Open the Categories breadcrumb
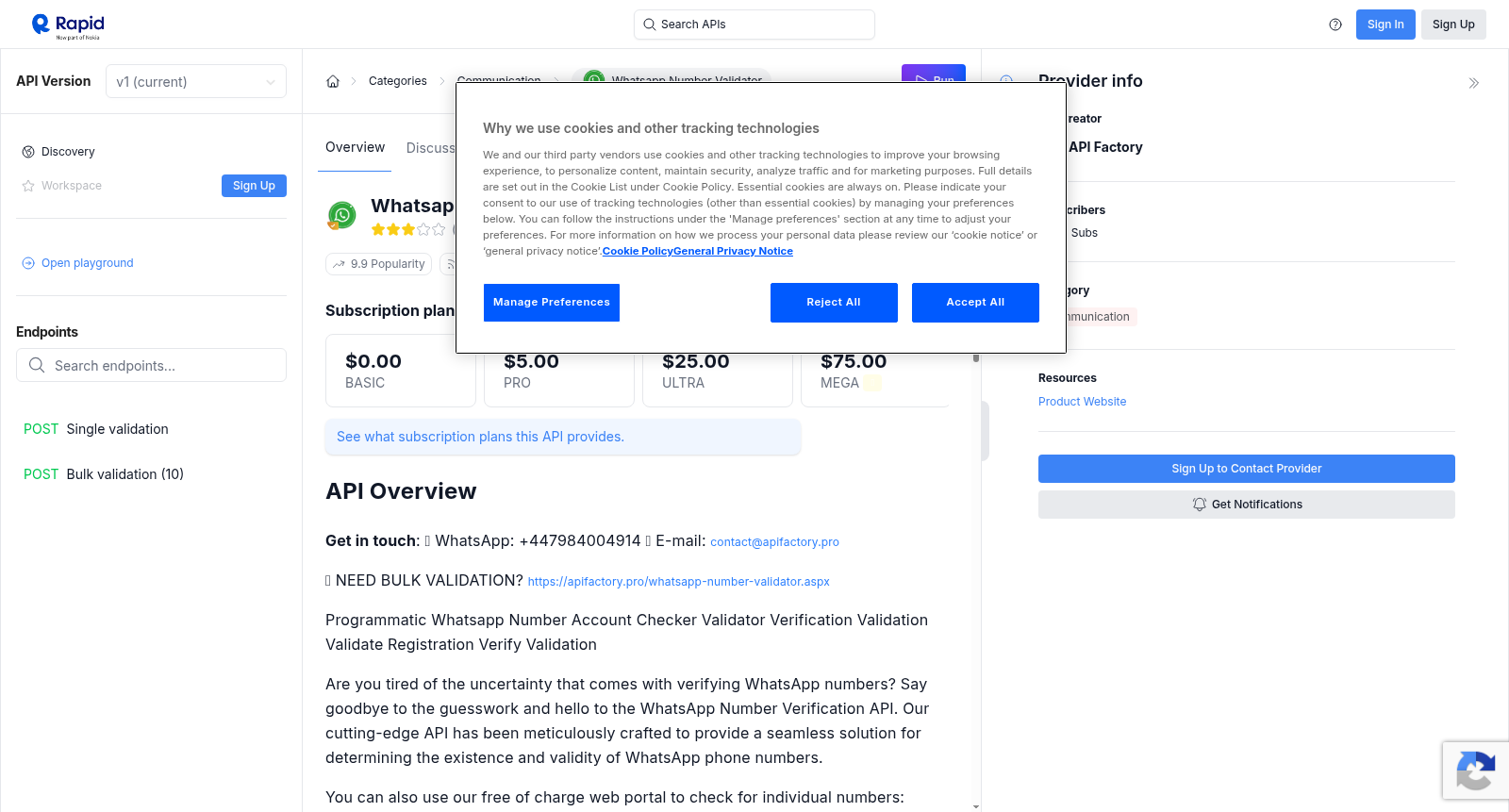 (398, 81)
